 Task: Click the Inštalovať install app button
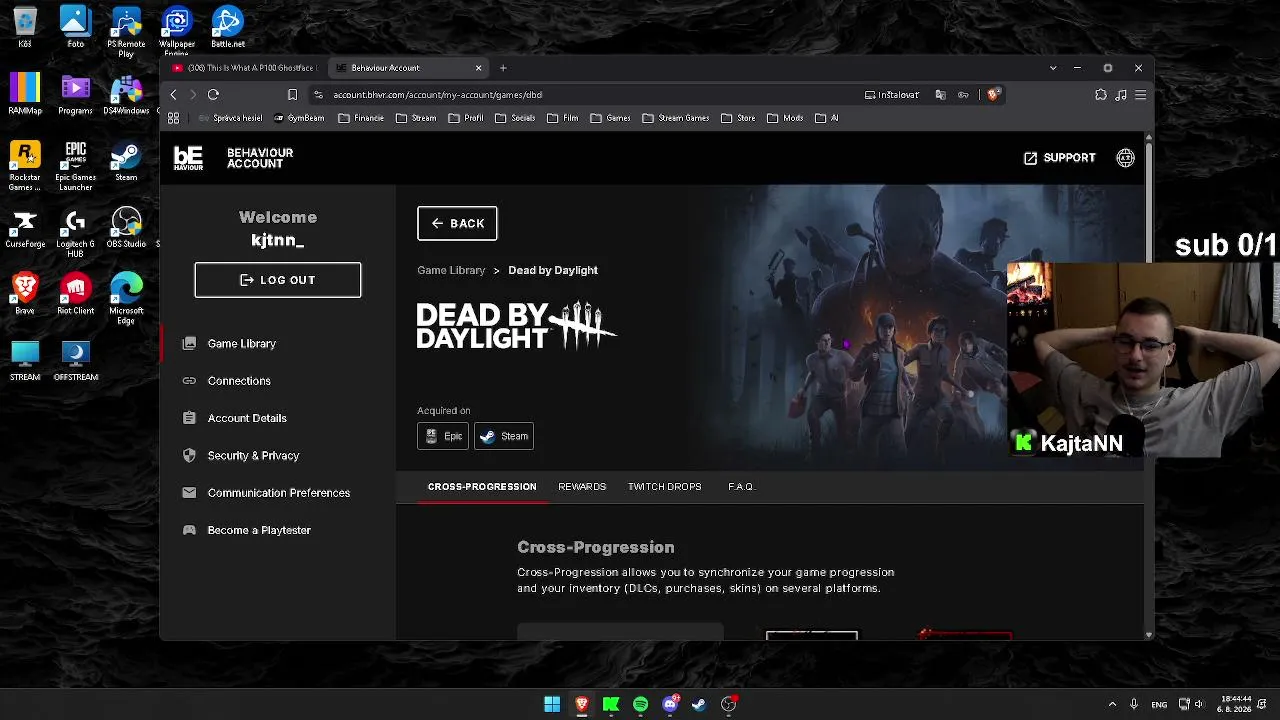click(x=892, y=95)
